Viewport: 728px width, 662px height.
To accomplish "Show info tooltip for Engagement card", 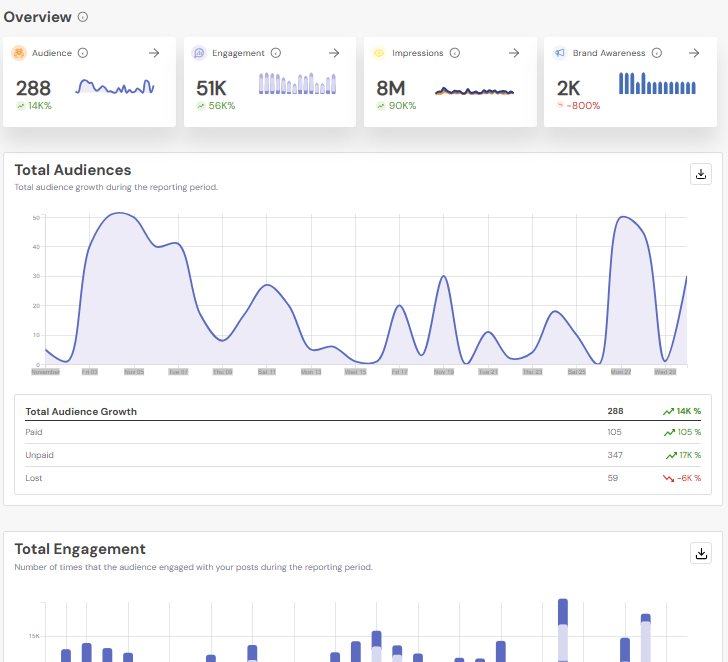I will click(276, 53).
